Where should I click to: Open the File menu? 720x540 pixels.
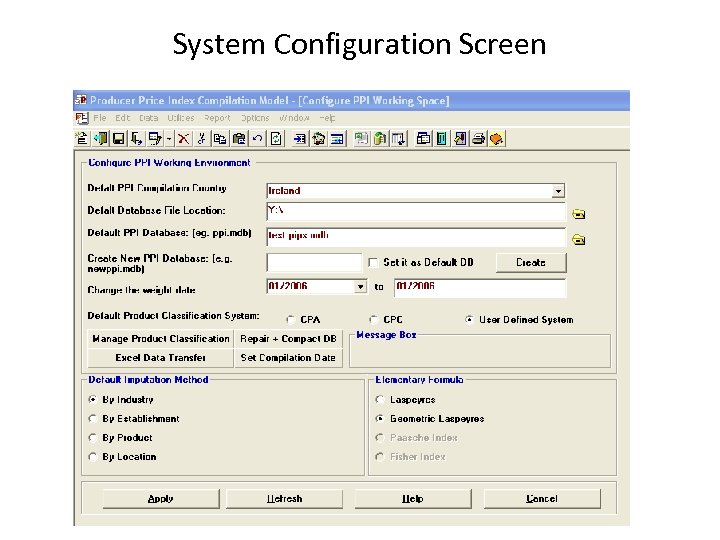pyautogui.click(x=100, y=118)
